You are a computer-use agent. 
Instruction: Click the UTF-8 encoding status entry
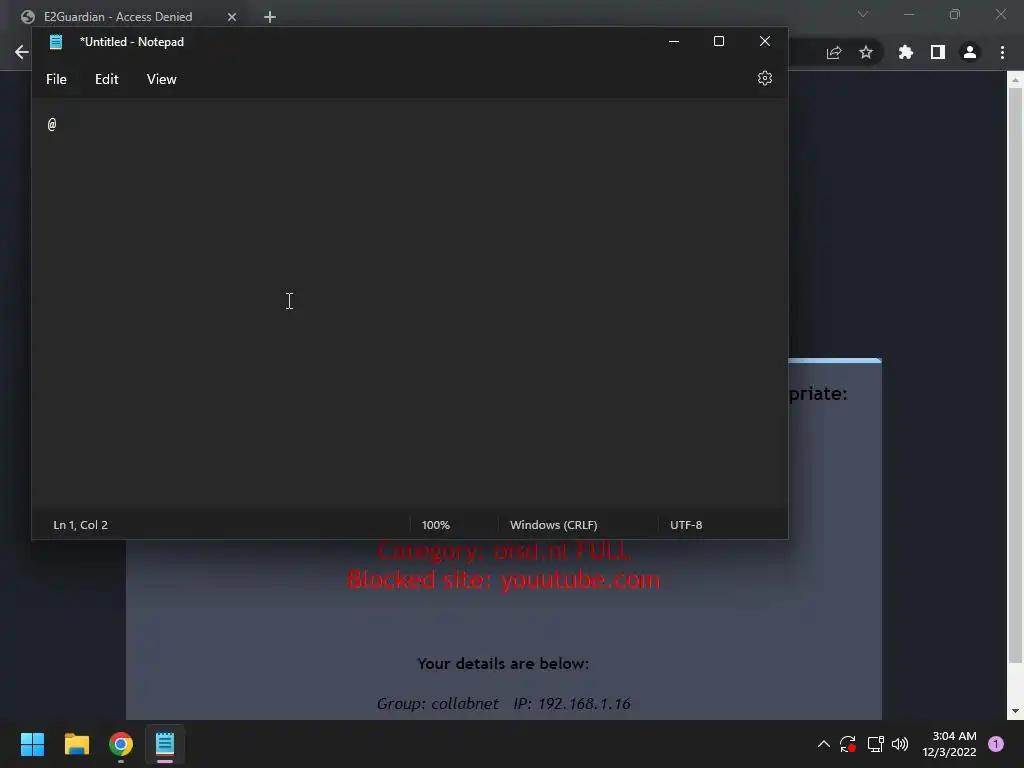(x=686, y=525)
